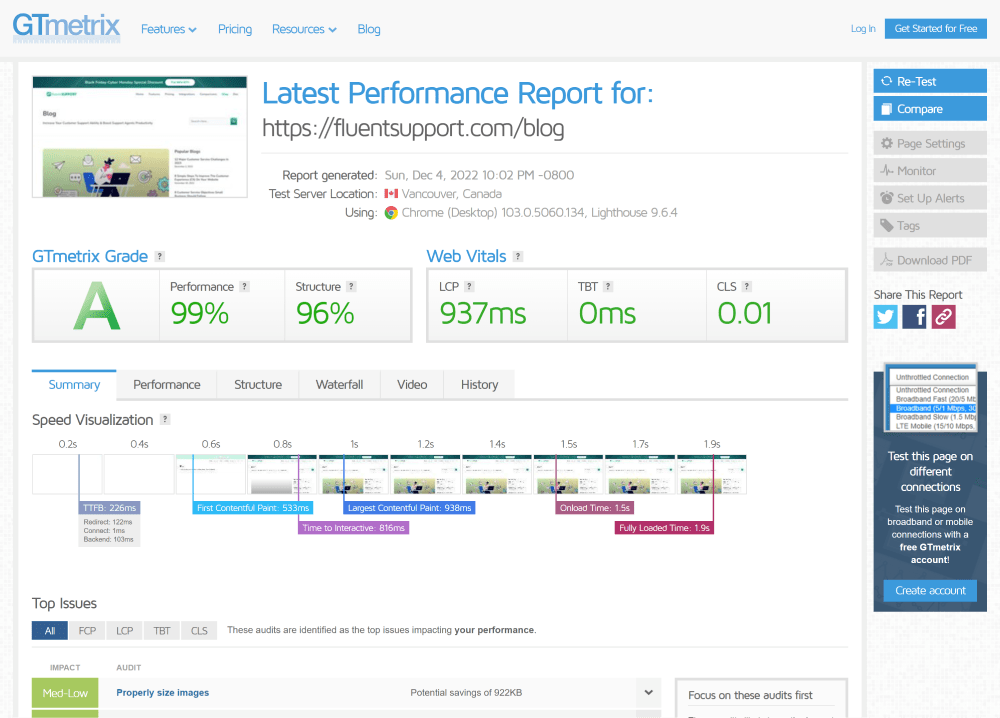Switch to the Performance tab
This screenshot has width=1000, height=718.
pyautogui.click(x=166, y=385)
